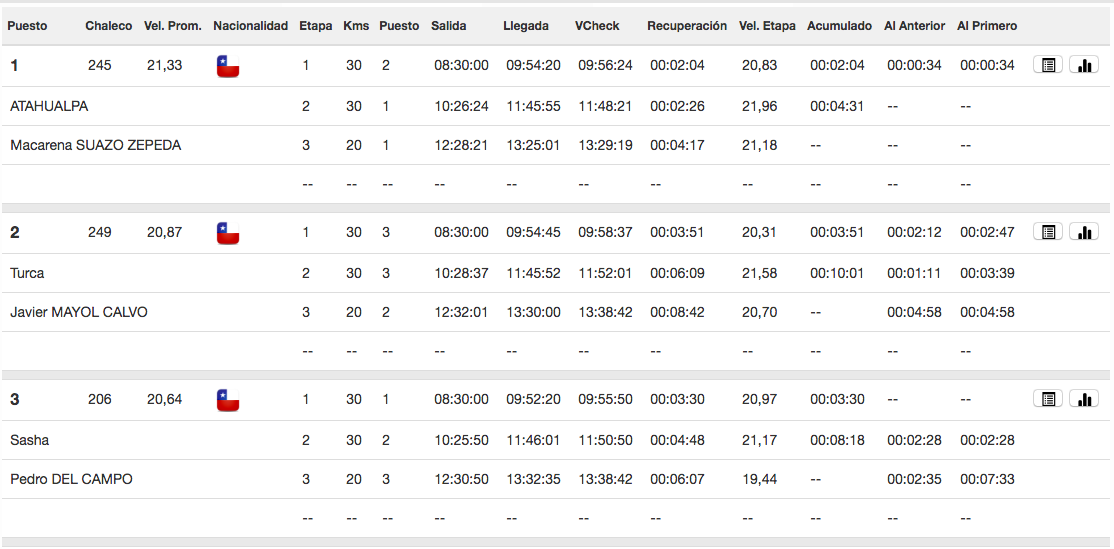Select horse name ATAHUALPA
Image resolution: width=1114 pixels, height=549 pixels.
point(49,107)
